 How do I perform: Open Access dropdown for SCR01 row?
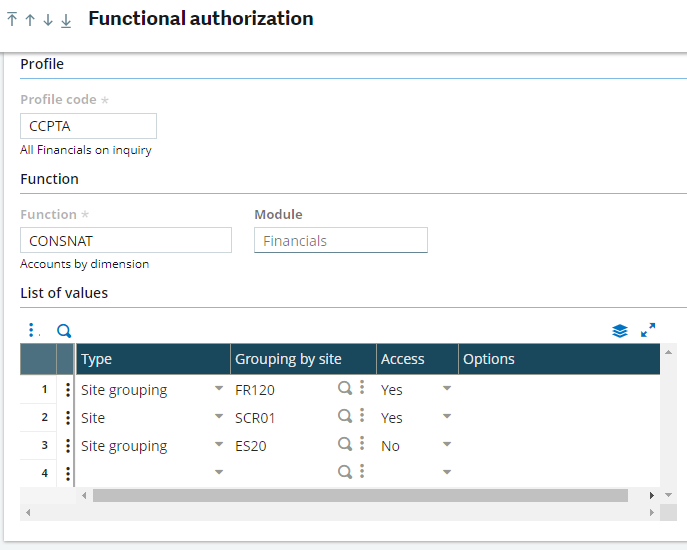click(x=446, y=416)
